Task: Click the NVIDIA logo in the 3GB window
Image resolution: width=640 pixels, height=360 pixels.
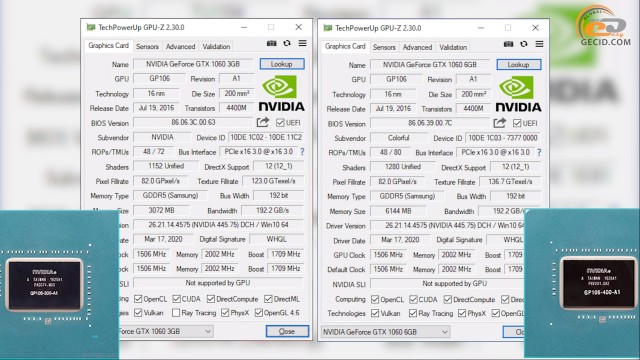Action: click(281, 94)
